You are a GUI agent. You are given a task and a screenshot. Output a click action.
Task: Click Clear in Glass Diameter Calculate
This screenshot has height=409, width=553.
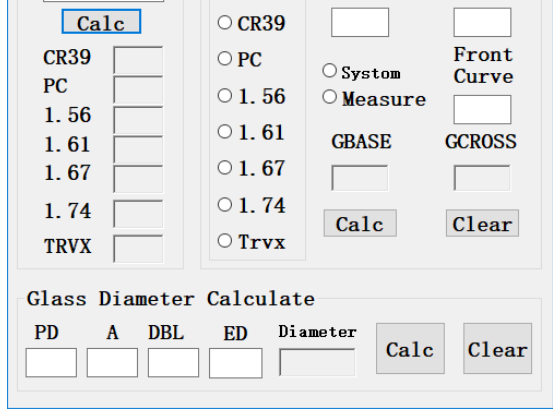coord(497,348)
